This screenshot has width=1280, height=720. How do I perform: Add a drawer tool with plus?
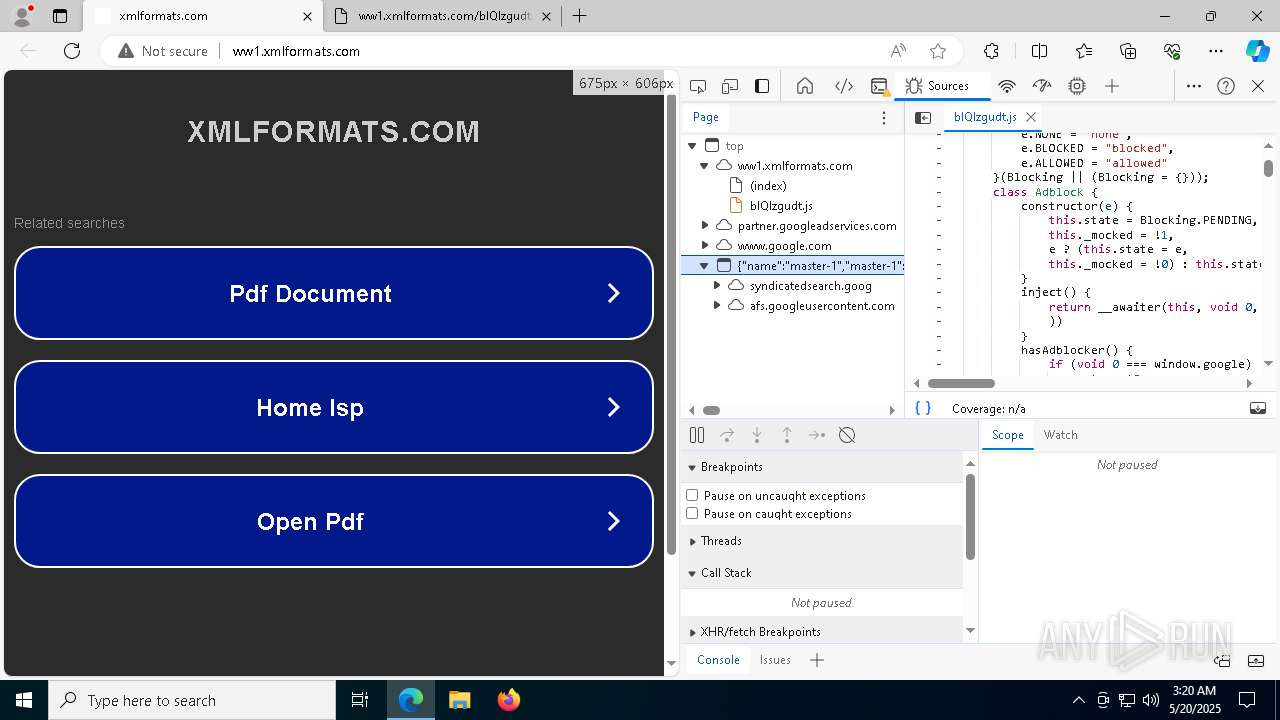(x=817, y=660)
